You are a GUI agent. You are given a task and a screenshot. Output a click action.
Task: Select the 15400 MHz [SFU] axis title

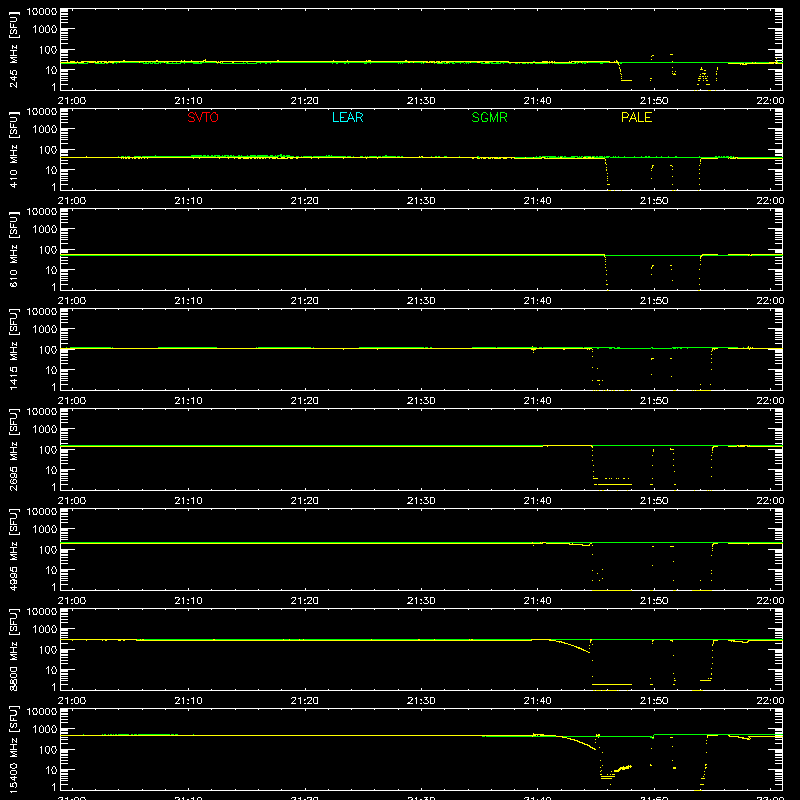14,749
